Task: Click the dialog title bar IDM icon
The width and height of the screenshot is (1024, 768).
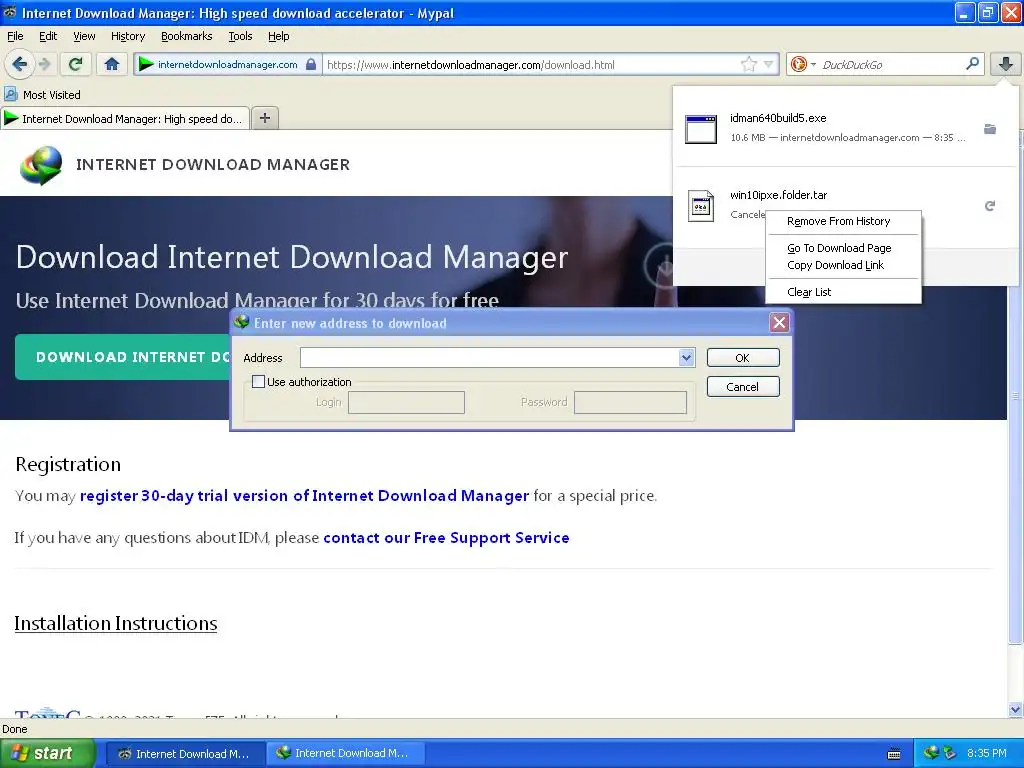Action: pos(242,322)
